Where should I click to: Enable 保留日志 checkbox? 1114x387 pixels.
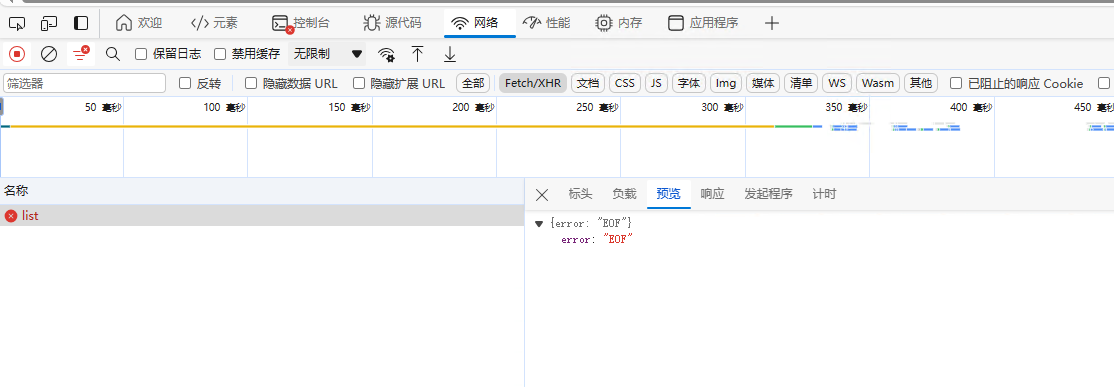(141, 54)
